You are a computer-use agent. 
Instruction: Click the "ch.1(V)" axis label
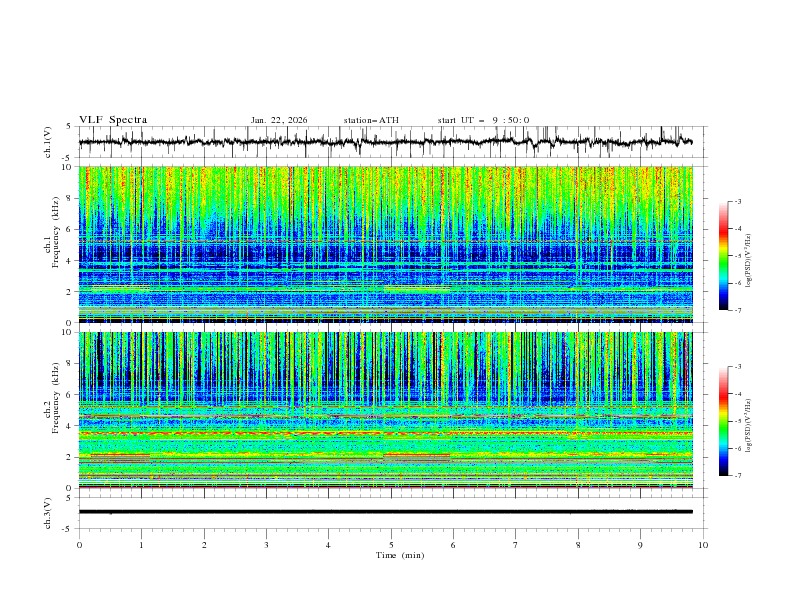(x=48, y=142)
